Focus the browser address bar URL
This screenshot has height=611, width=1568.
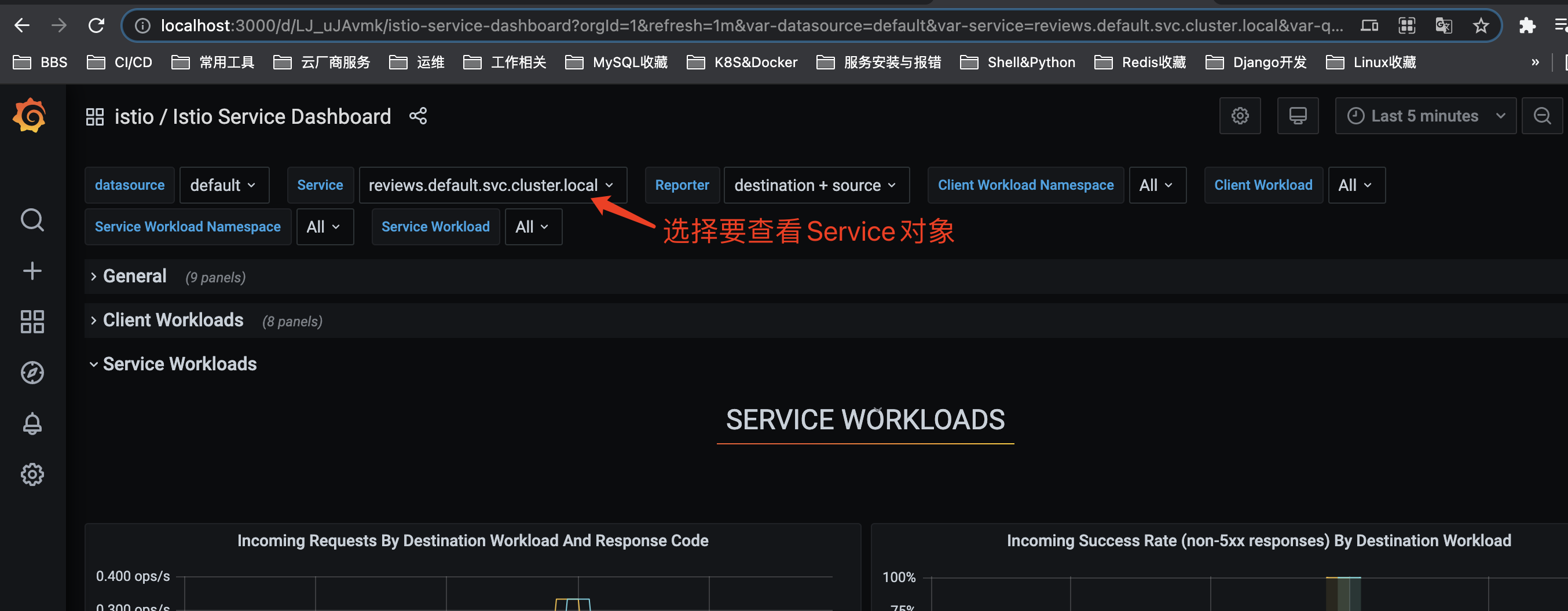click(751, 25)
